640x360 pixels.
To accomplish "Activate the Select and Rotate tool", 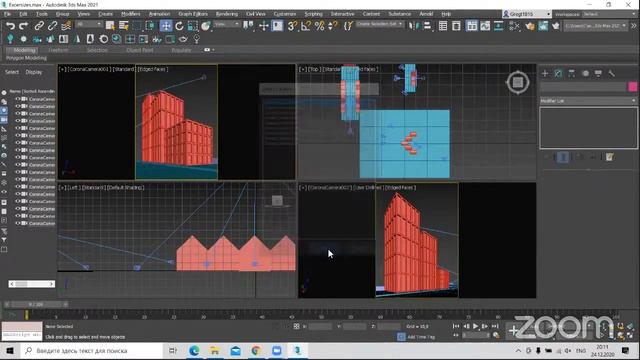I will tap(179, 26).
